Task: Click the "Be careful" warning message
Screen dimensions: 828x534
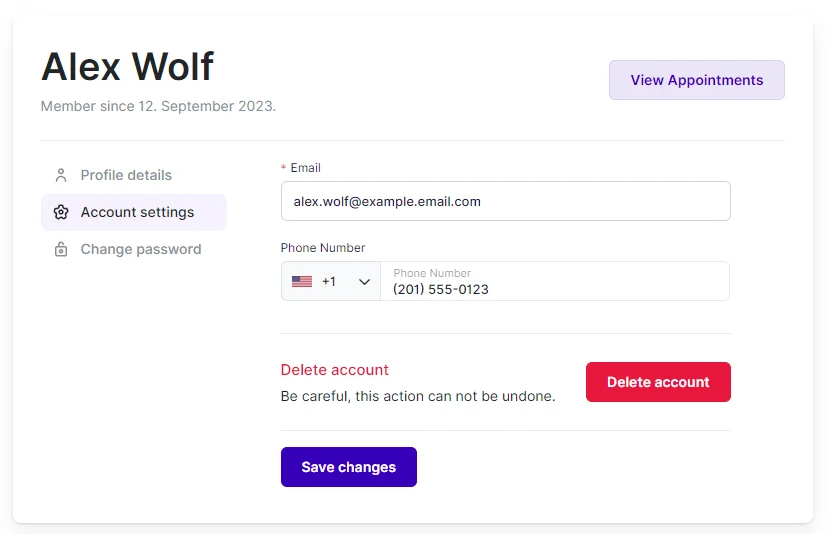Action: coord(417,396)
